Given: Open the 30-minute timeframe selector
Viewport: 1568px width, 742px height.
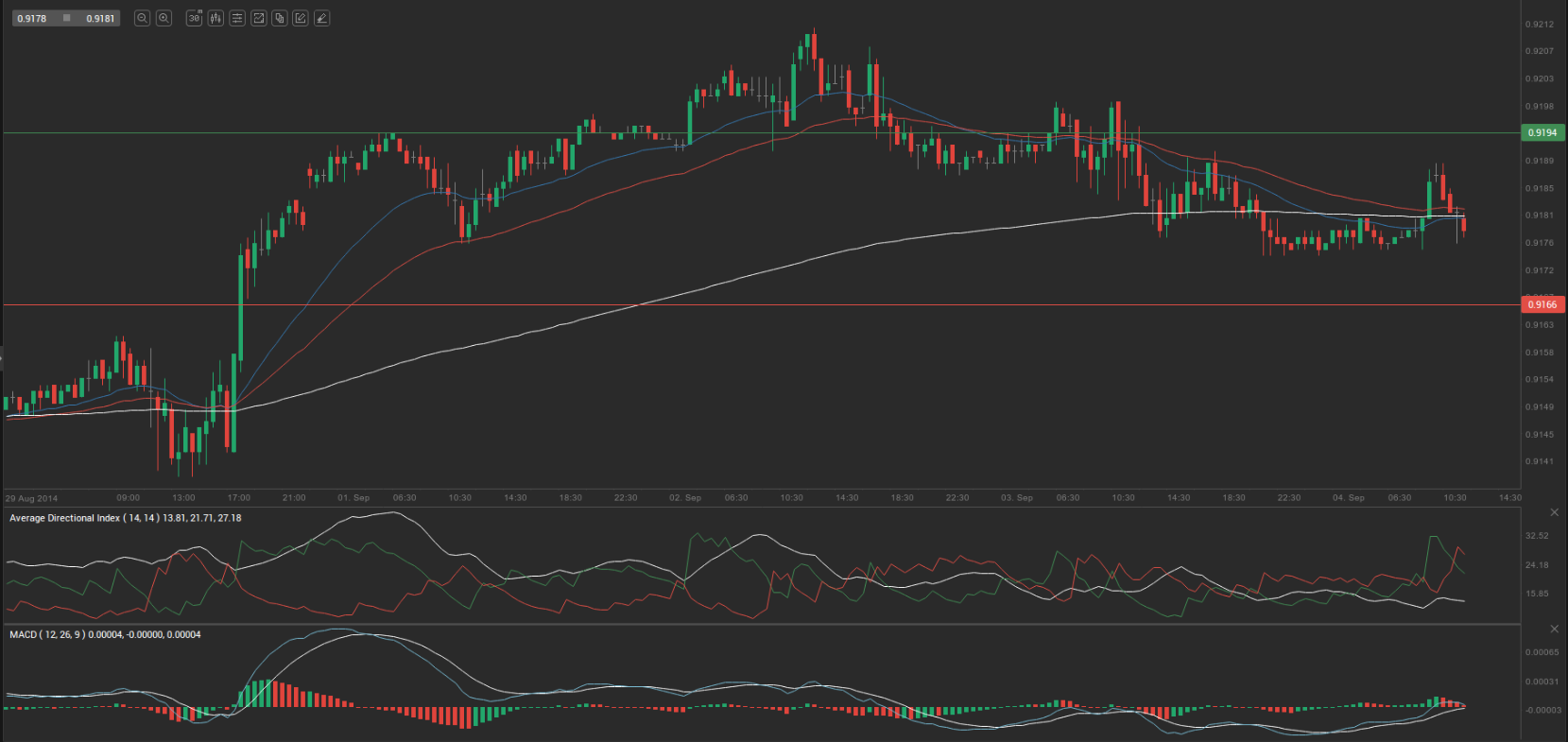Looking at the screenshot, I should click(x=194, y=18).
